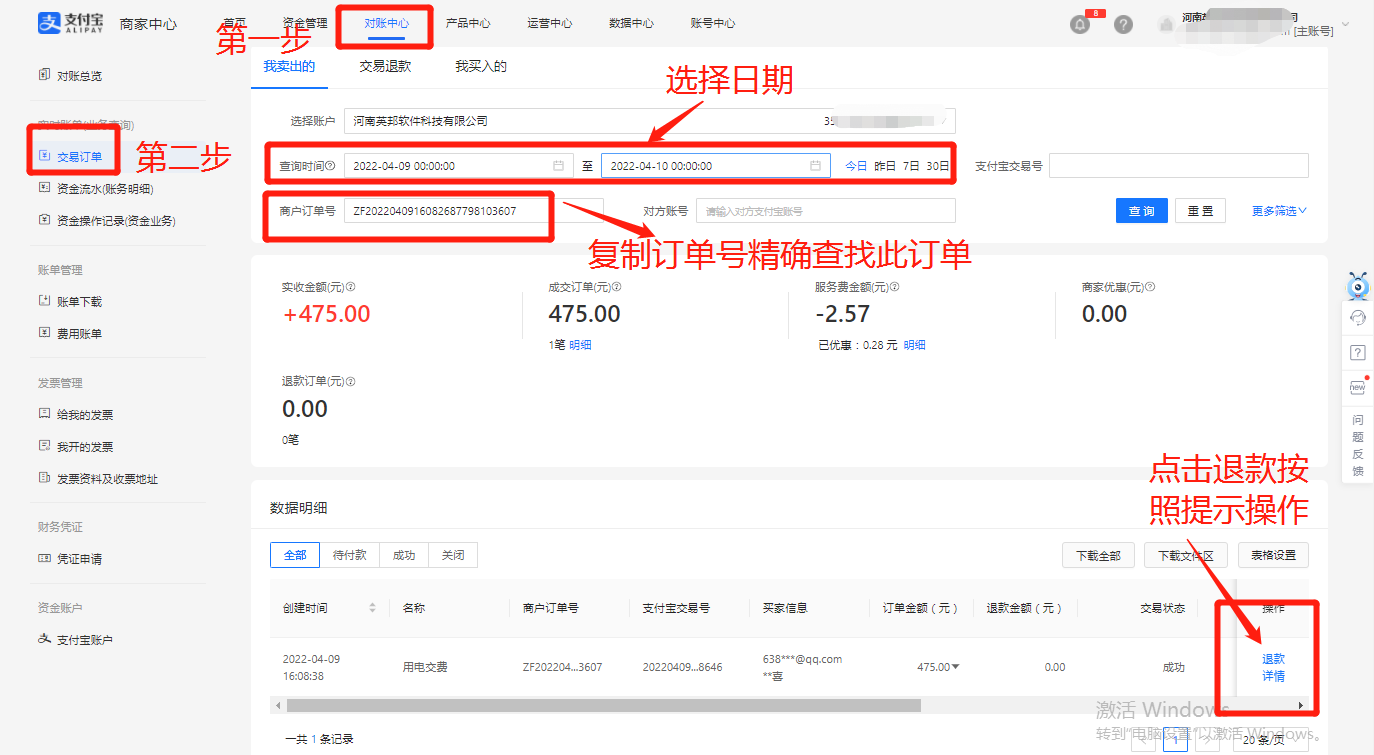Click the info icon next to 商家优惠
Image resolution: width=1374 pixels, height=755 pixels.
pos(1150,287)
